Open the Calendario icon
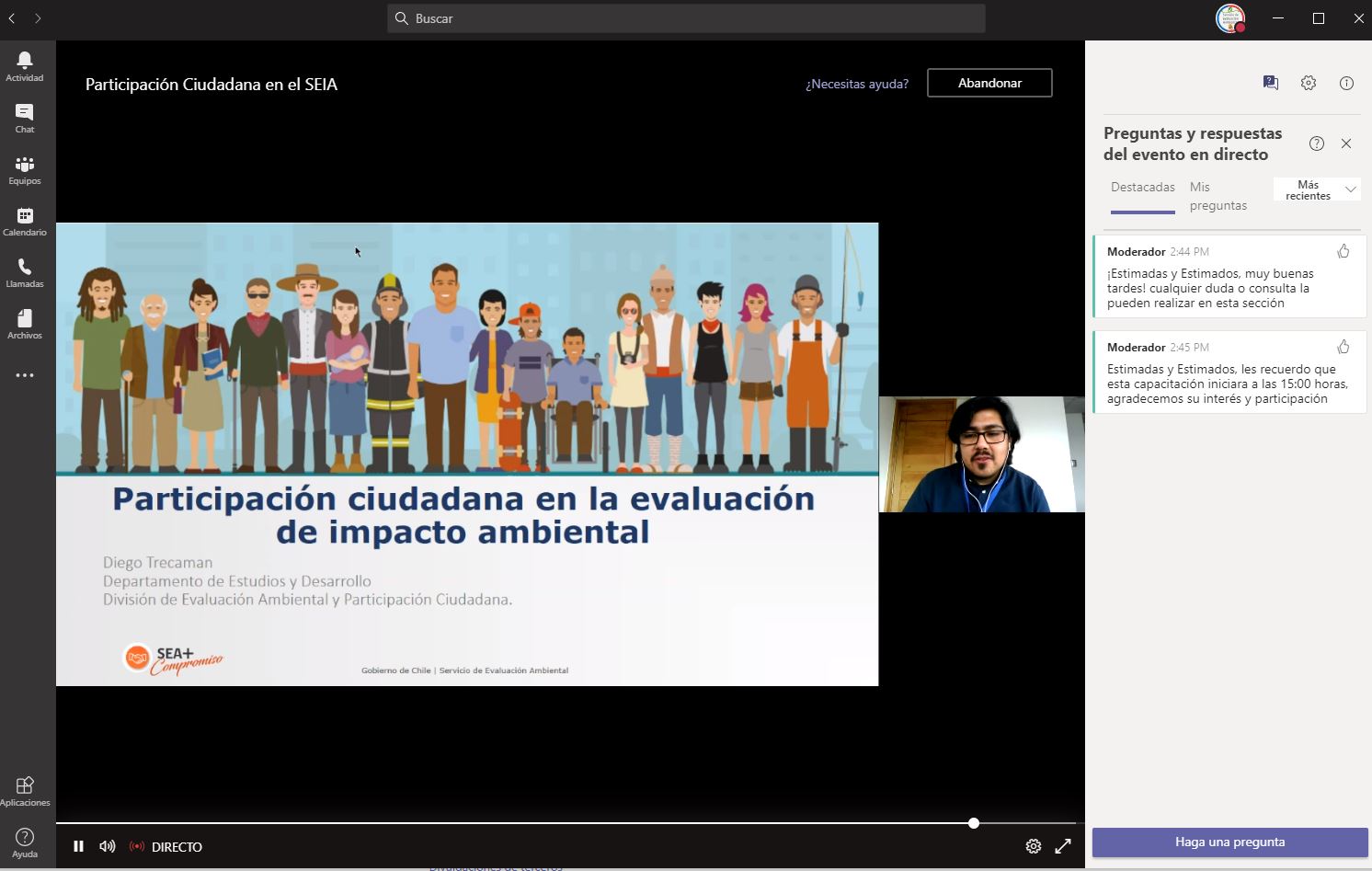Screen dimensions: 1372x871 [25, 220]
